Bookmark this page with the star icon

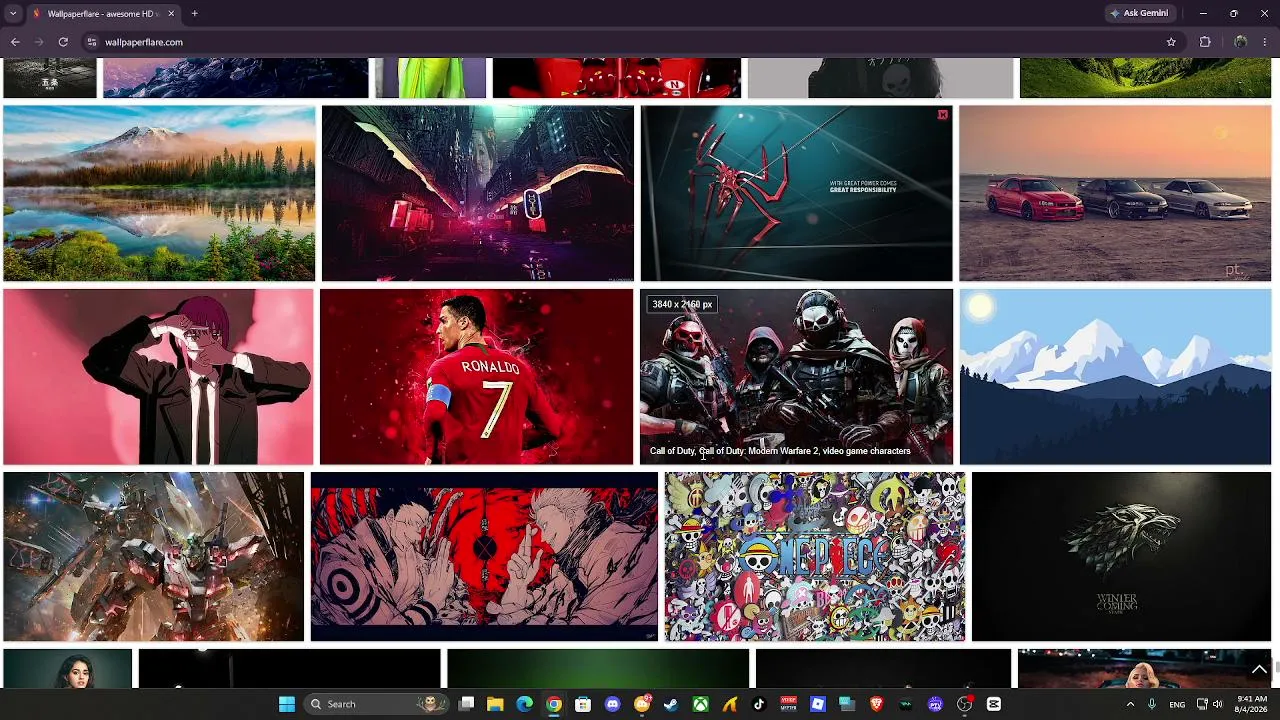coord(1171,42)
